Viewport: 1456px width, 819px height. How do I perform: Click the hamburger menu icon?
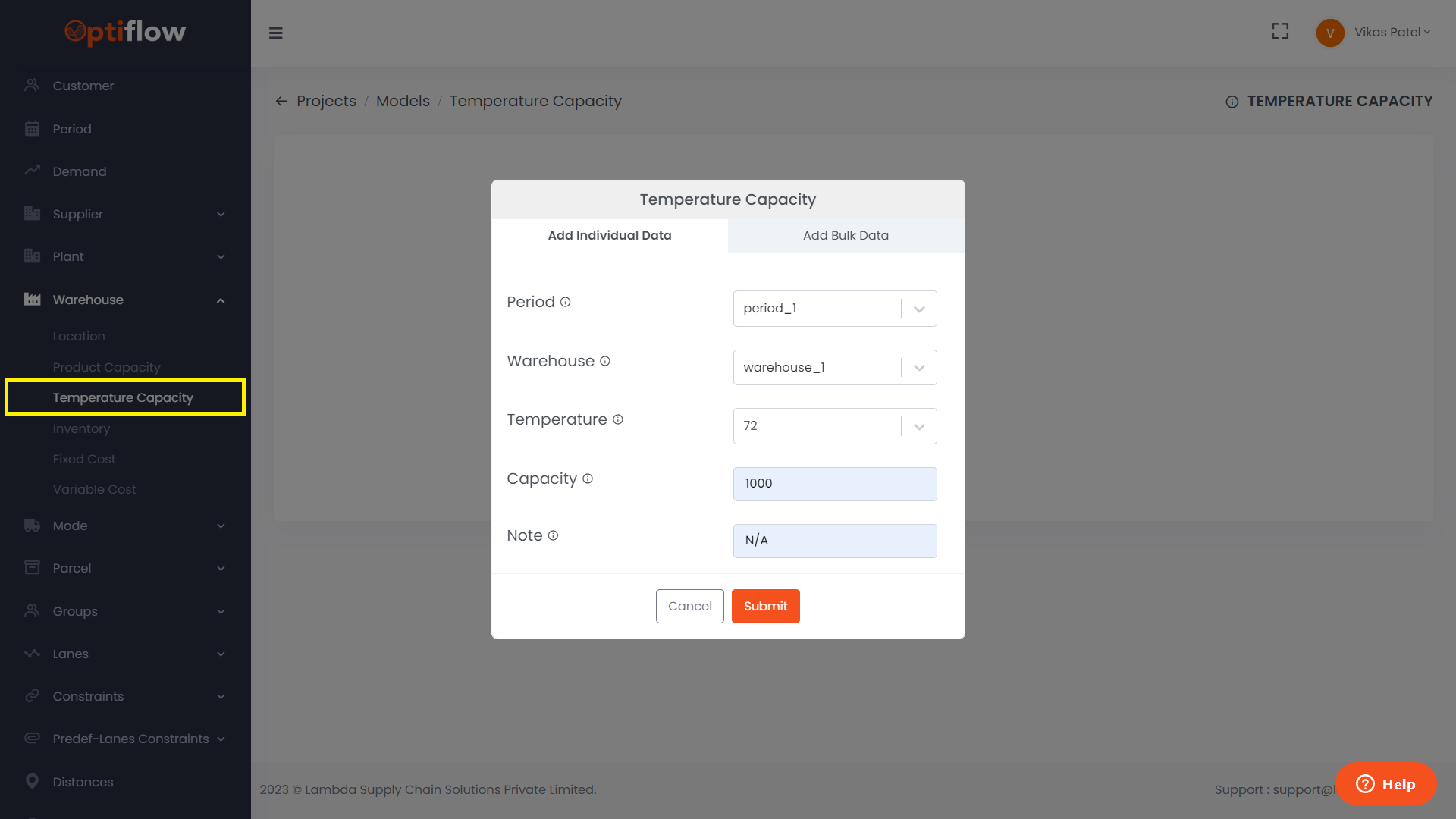(275, 33)
